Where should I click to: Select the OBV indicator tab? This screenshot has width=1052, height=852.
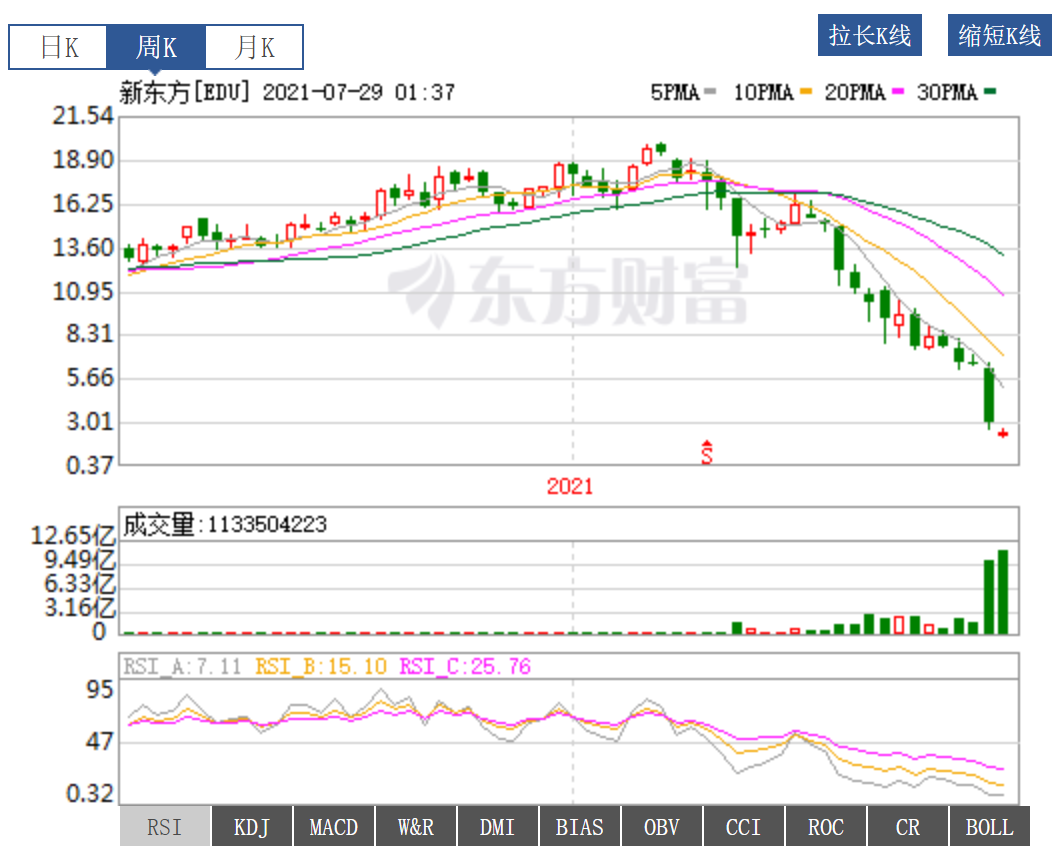pyautogui.click(x=662, y=827)
